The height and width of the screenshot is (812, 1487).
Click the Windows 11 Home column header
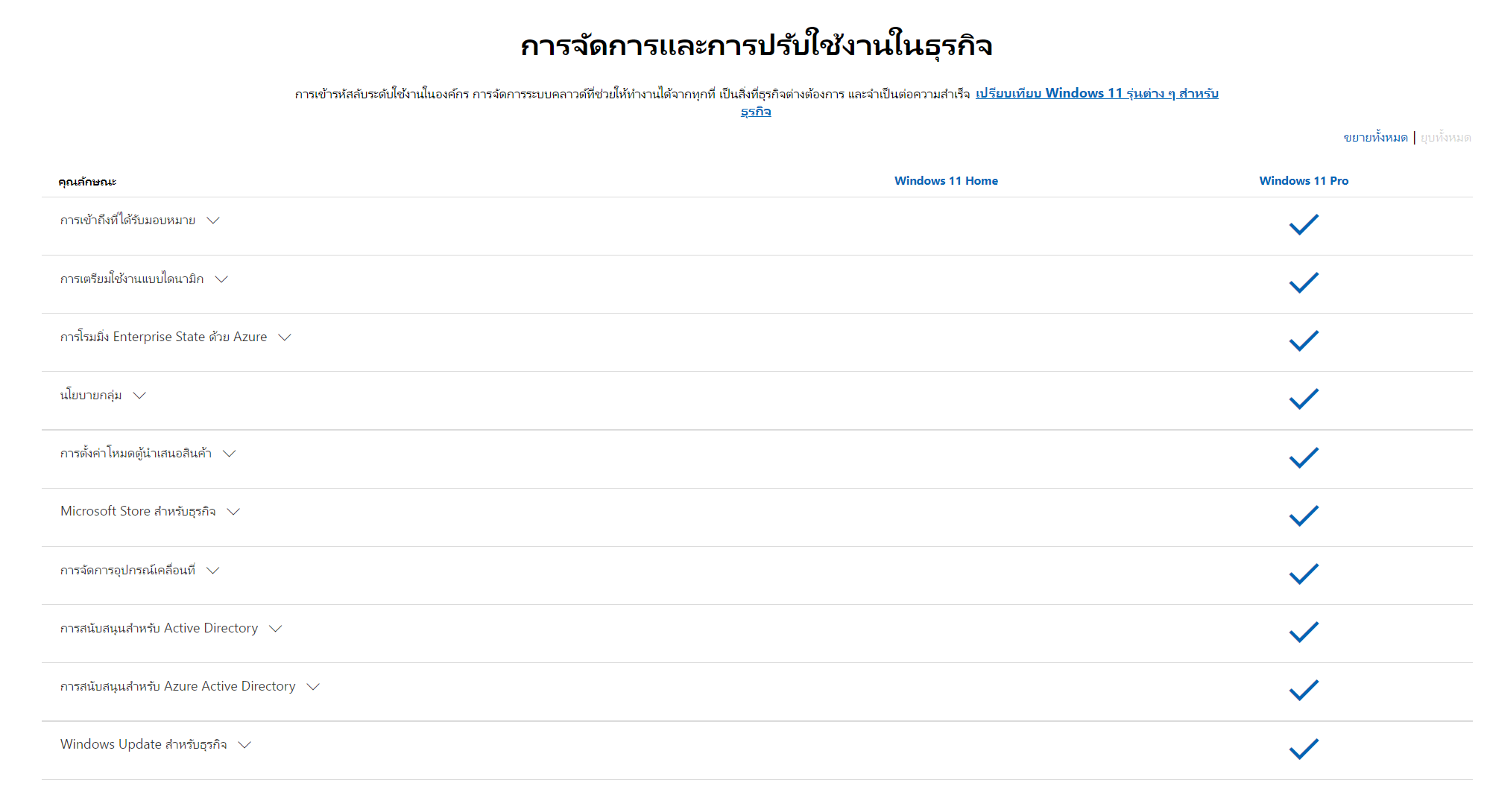[946, 181]
